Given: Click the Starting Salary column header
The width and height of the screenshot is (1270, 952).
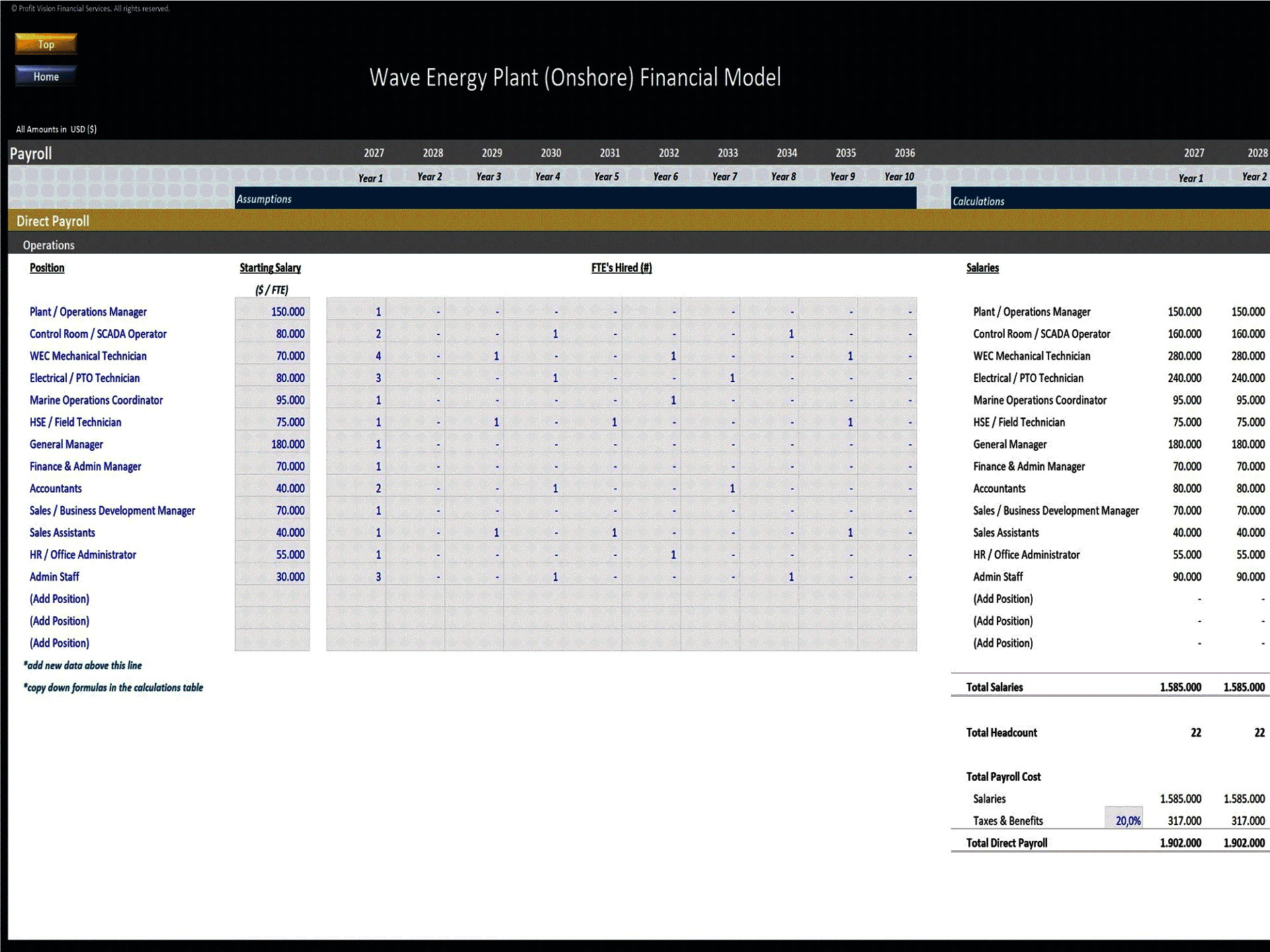Looking at the screenshot, I should point(270,268).
